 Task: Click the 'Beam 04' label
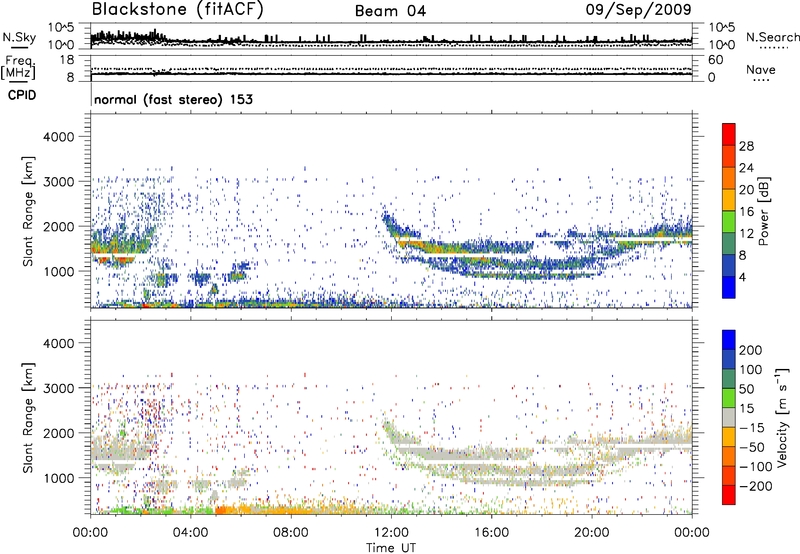[x=390, y=11]
